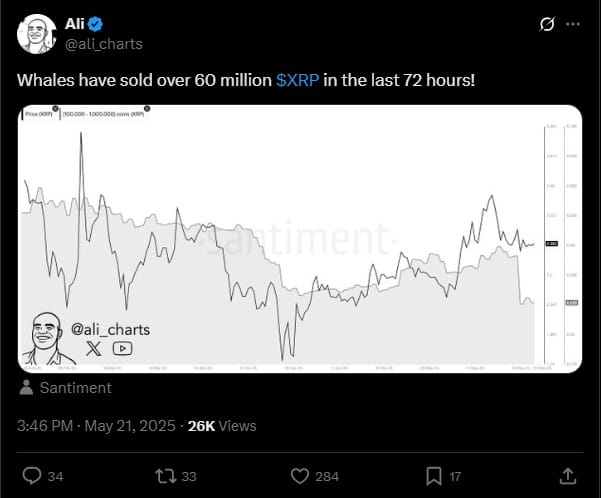
Task: Follow the $XRP cashtag link
Action: point(297,80)
